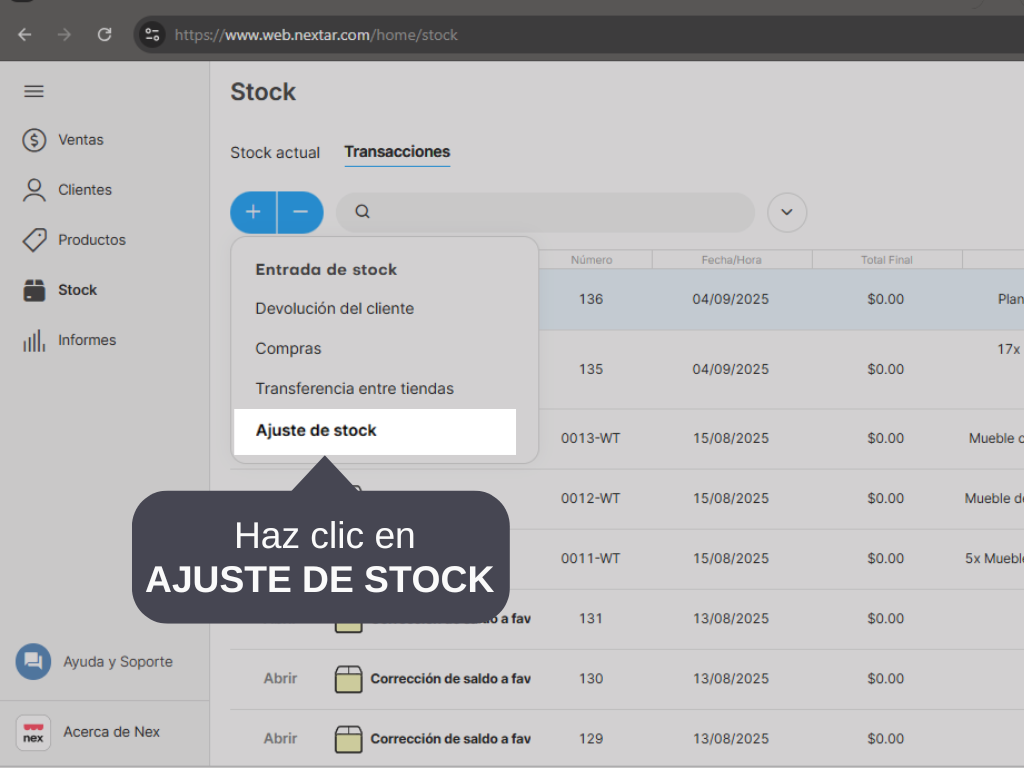Click the Nex logo icon
Image resolution: width=1024 pixels, height=768 pixels.
tap(33, 733)
